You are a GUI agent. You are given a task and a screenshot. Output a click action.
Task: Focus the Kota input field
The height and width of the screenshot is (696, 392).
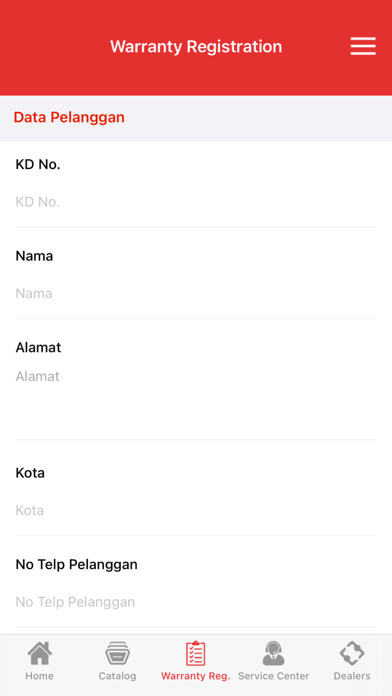(x=196, y=510)
